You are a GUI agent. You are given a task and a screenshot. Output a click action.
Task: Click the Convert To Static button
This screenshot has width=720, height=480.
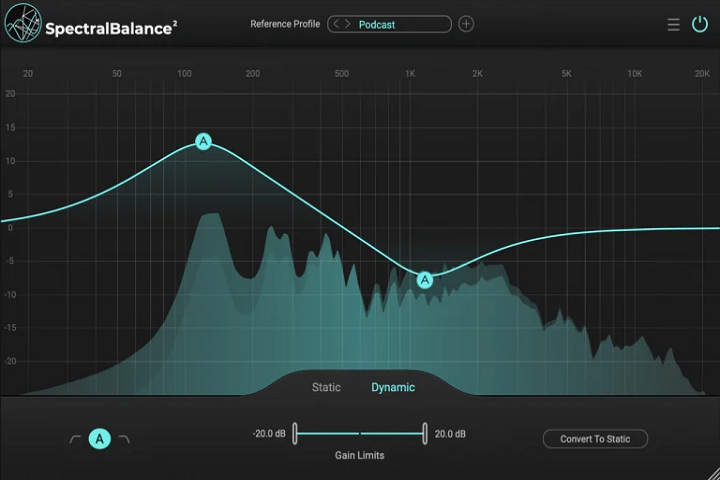click(595, 439)
